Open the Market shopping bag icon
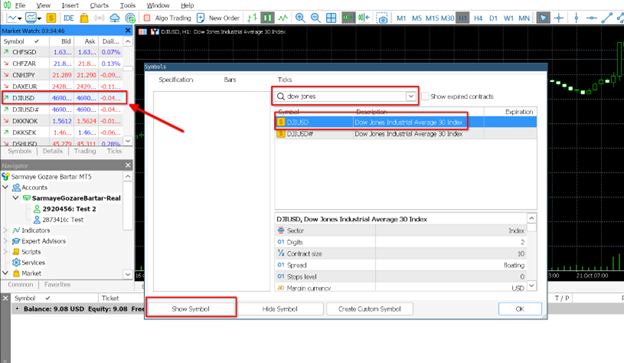This screenshot has height=363, width=624. tap(84, 18)
